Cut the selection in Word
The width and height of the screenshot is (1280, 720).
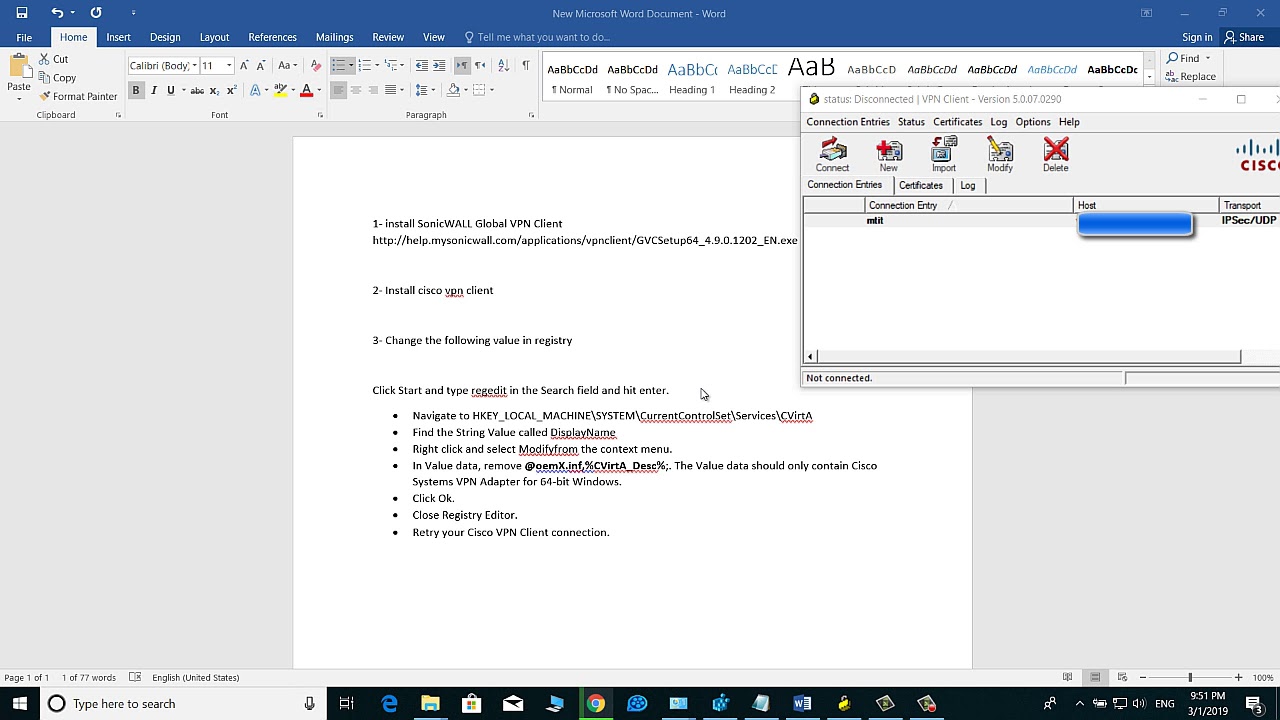coord(54,59)
